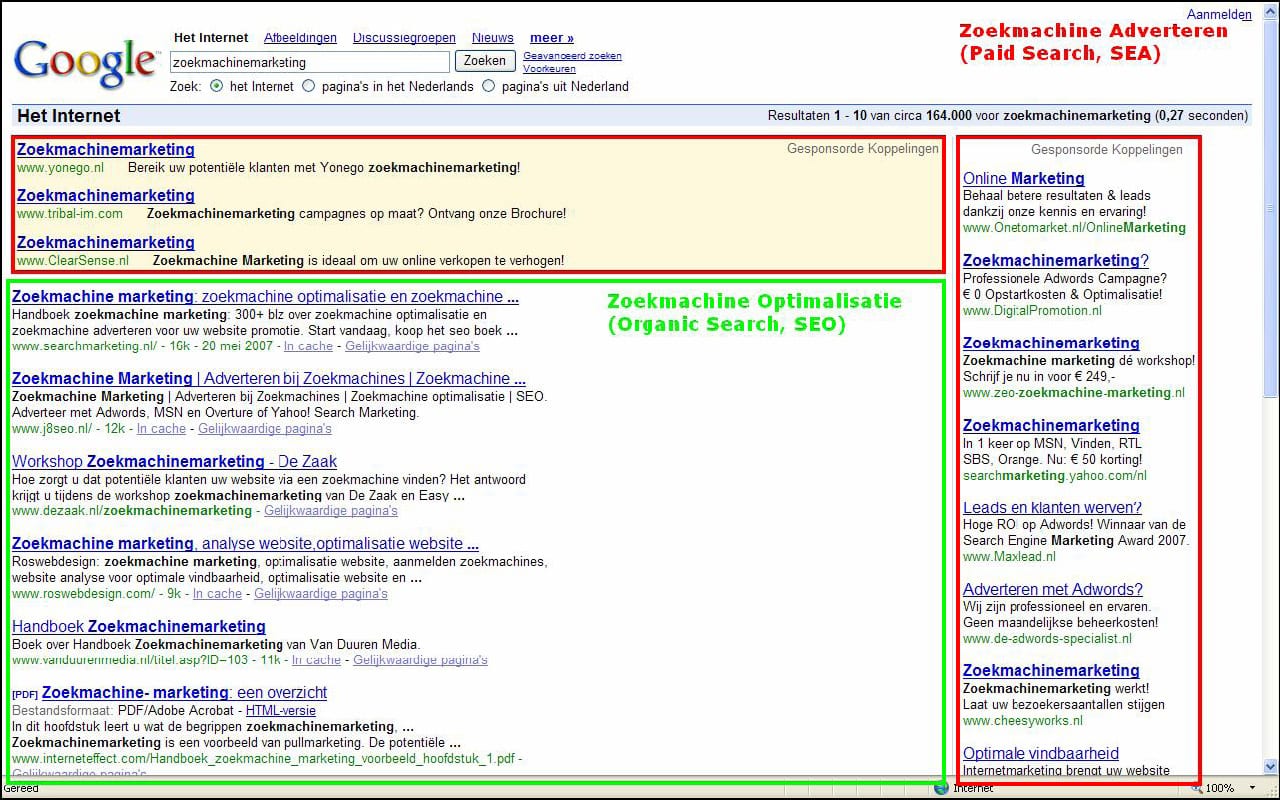The width and height of the screenshot is (1280, 800).
Task: Click the 'Gereed' status bar text
Action: [x=22, y=788]
